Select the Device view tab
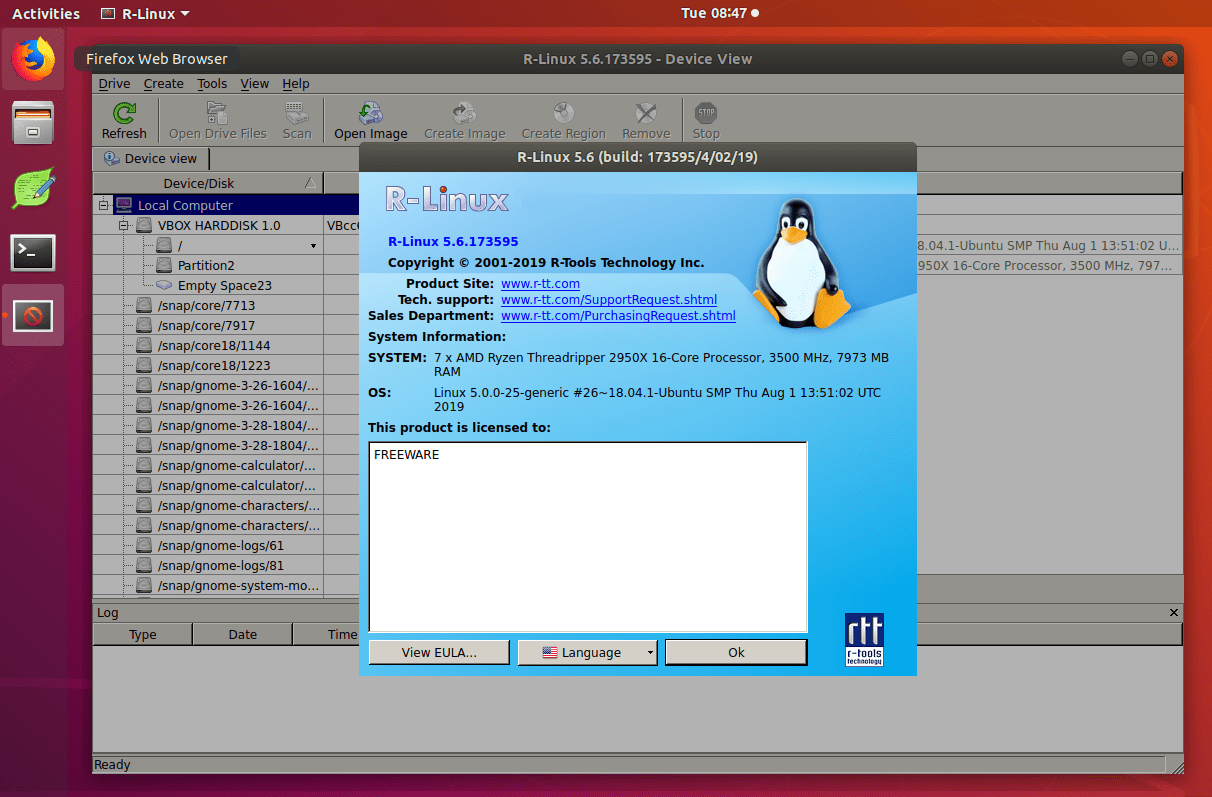Screen dimensions: 1212x797 pos(151,158)
